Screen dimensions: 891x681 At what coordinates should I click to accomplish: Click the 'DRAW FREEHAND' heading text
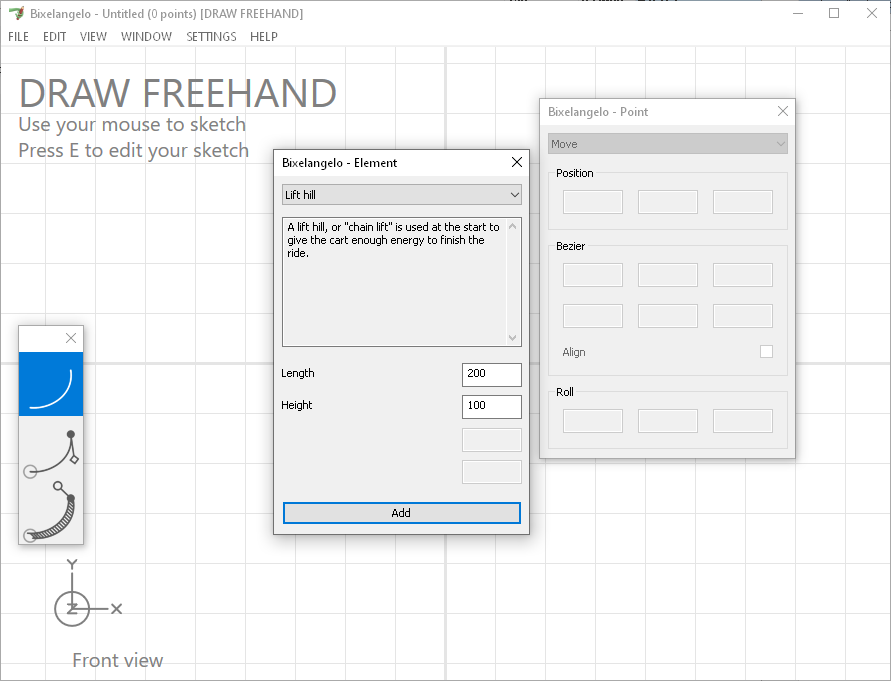[x=178, y=93]
